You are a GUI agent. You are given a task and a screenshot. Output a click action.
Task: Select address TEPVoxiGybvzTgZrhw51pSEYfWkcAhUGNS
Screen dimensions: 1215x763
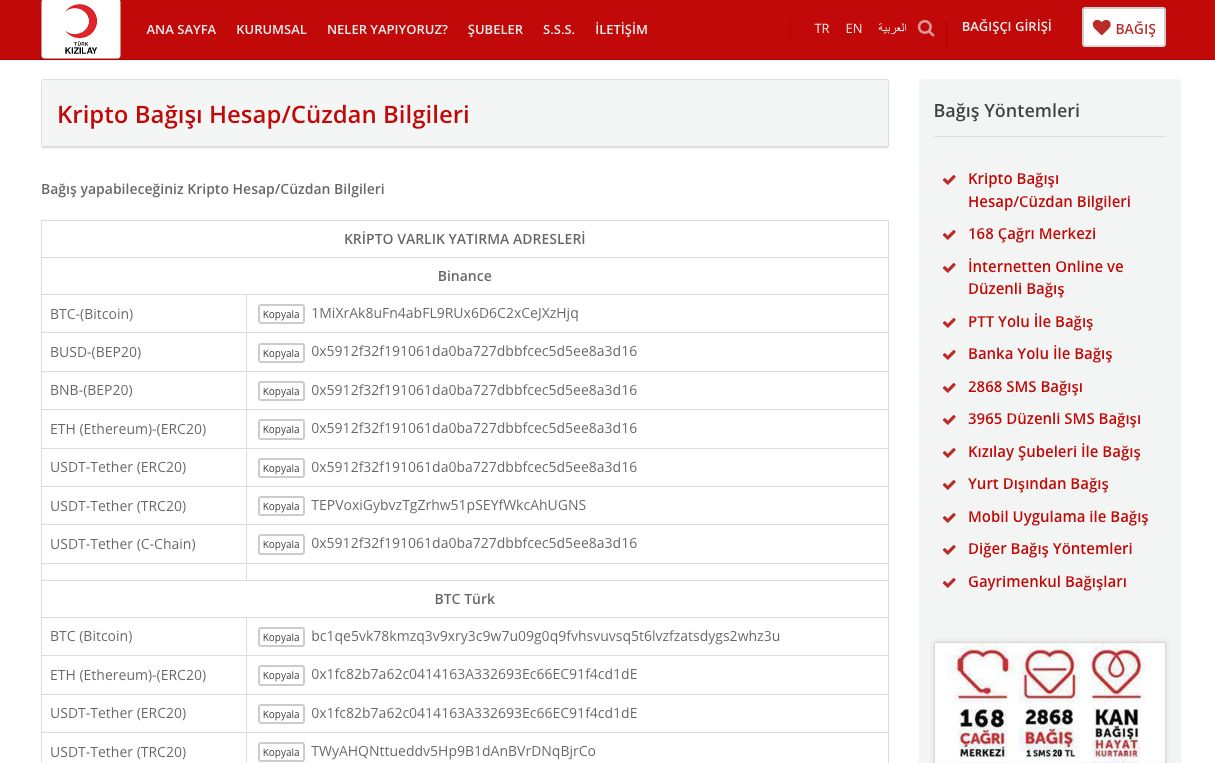click(449, 505)
